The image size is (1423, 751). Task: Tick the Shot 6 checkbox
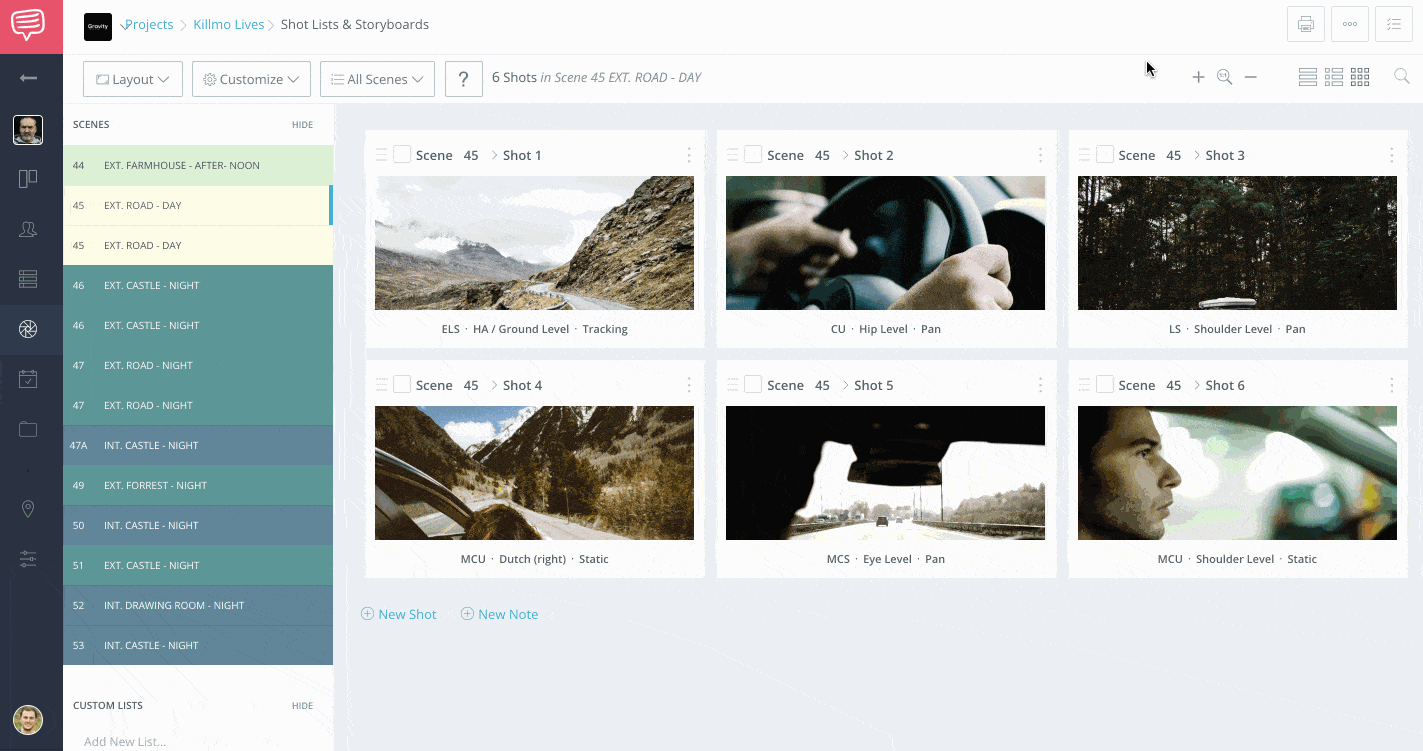point(1105,384)
